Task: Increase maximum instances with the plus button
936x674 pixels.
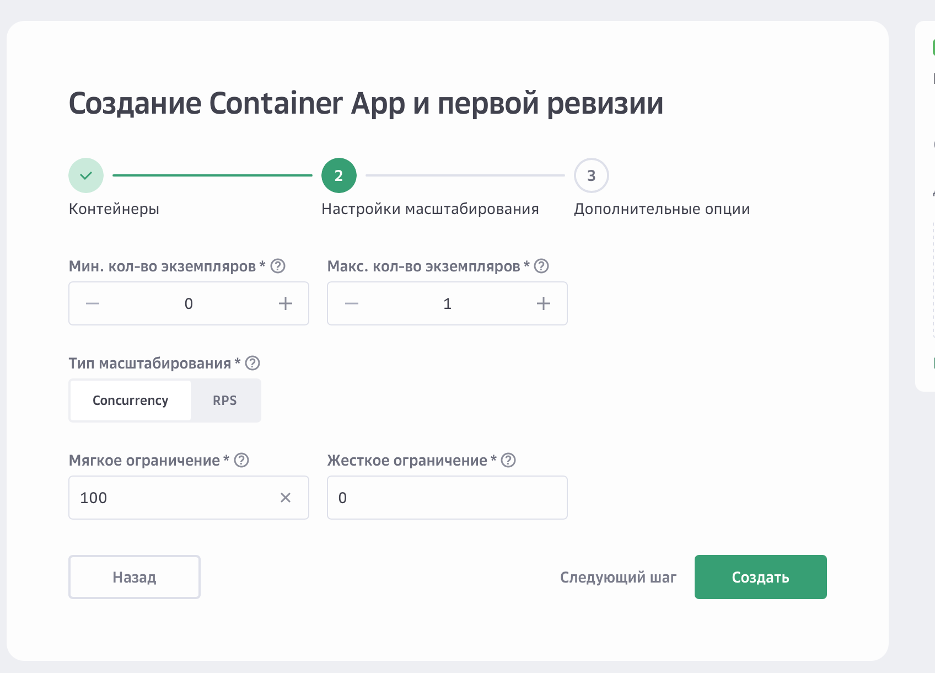Action: pos(543,303)
